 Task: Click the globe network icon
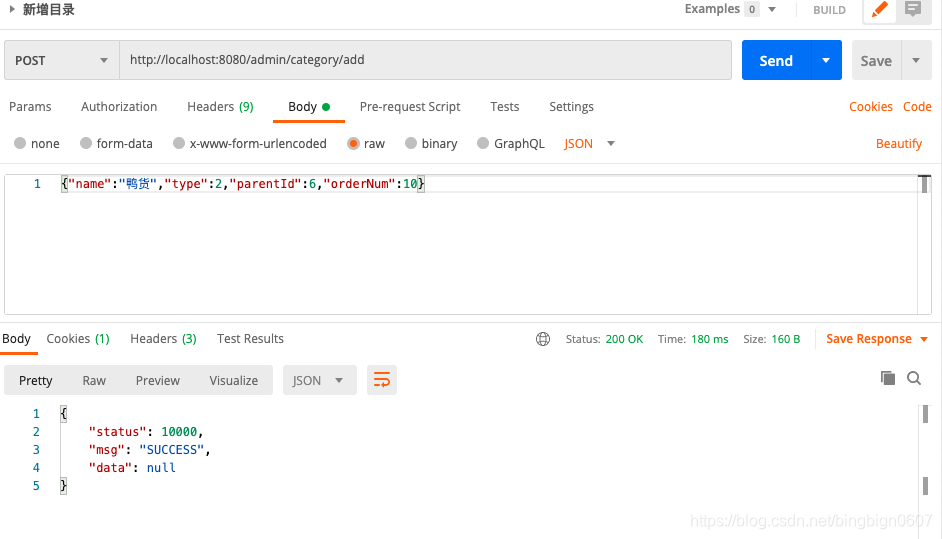pos(542,339)
